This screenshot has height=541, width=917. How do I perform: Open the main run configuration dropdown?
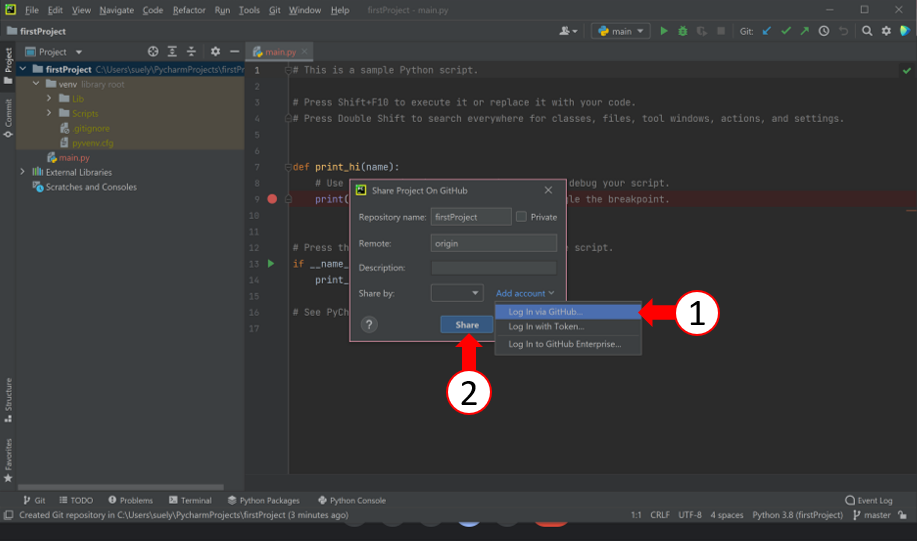[x=620, y=31]
